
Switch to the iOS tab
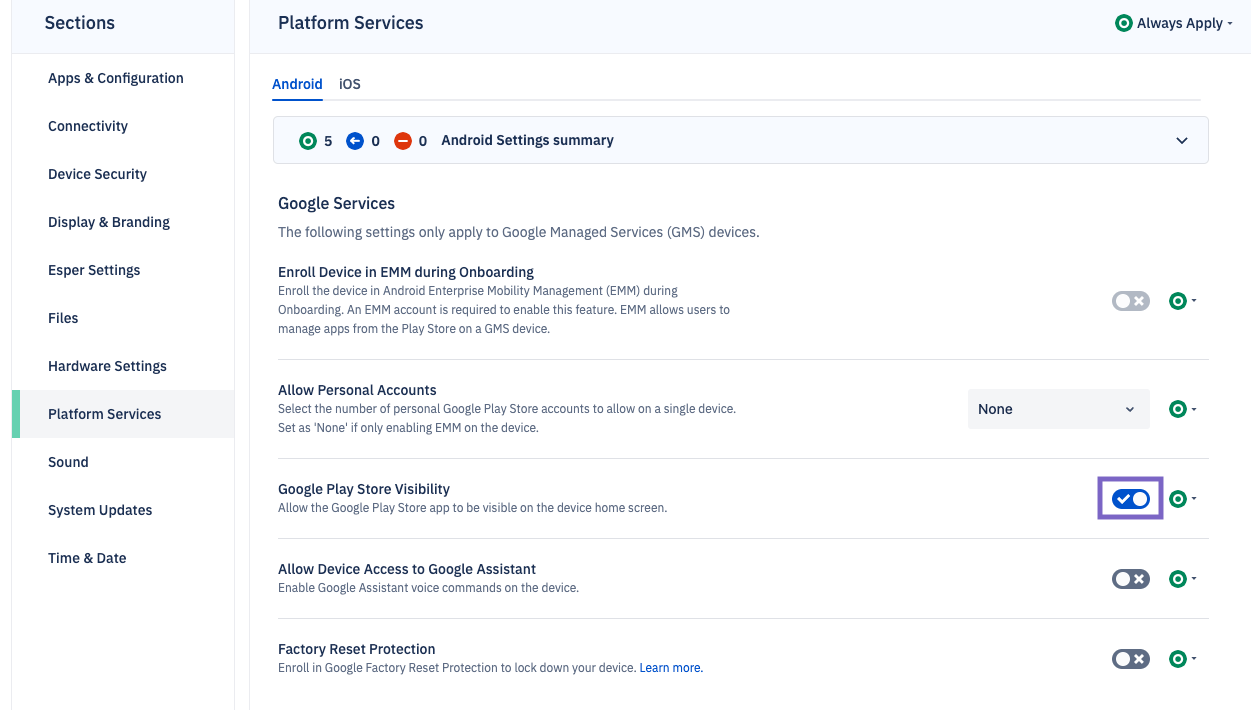(349, 84)
